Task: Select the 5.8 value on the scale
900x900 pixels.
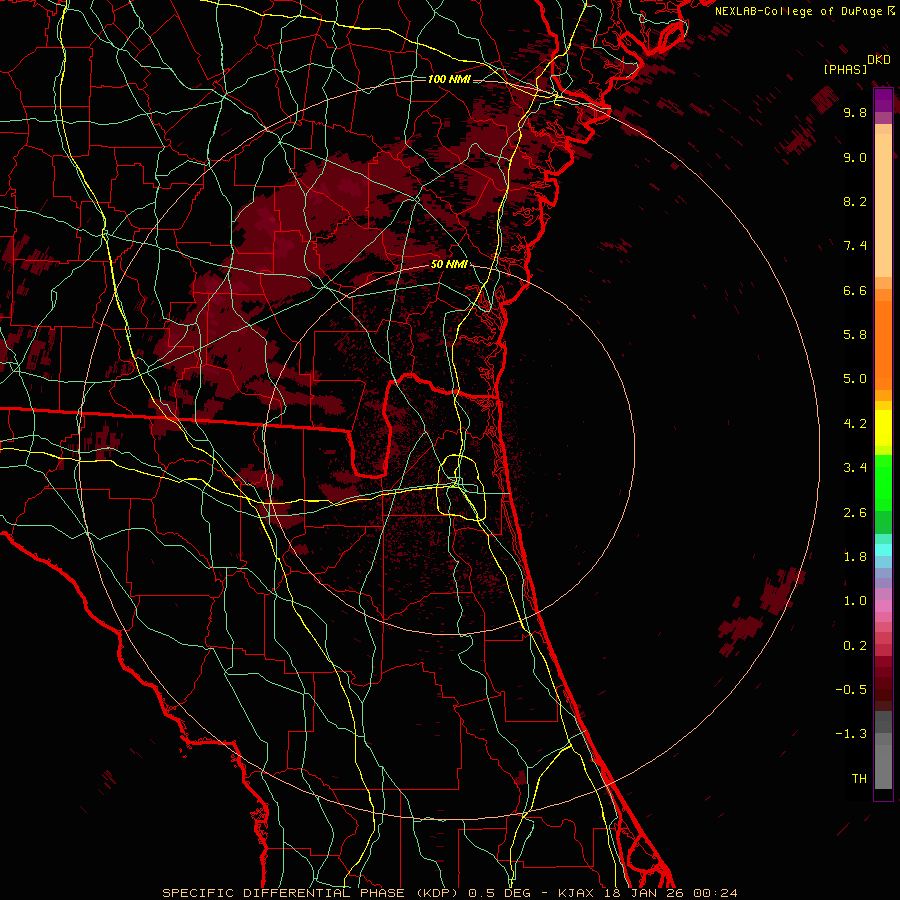Action: pos(855,335)
